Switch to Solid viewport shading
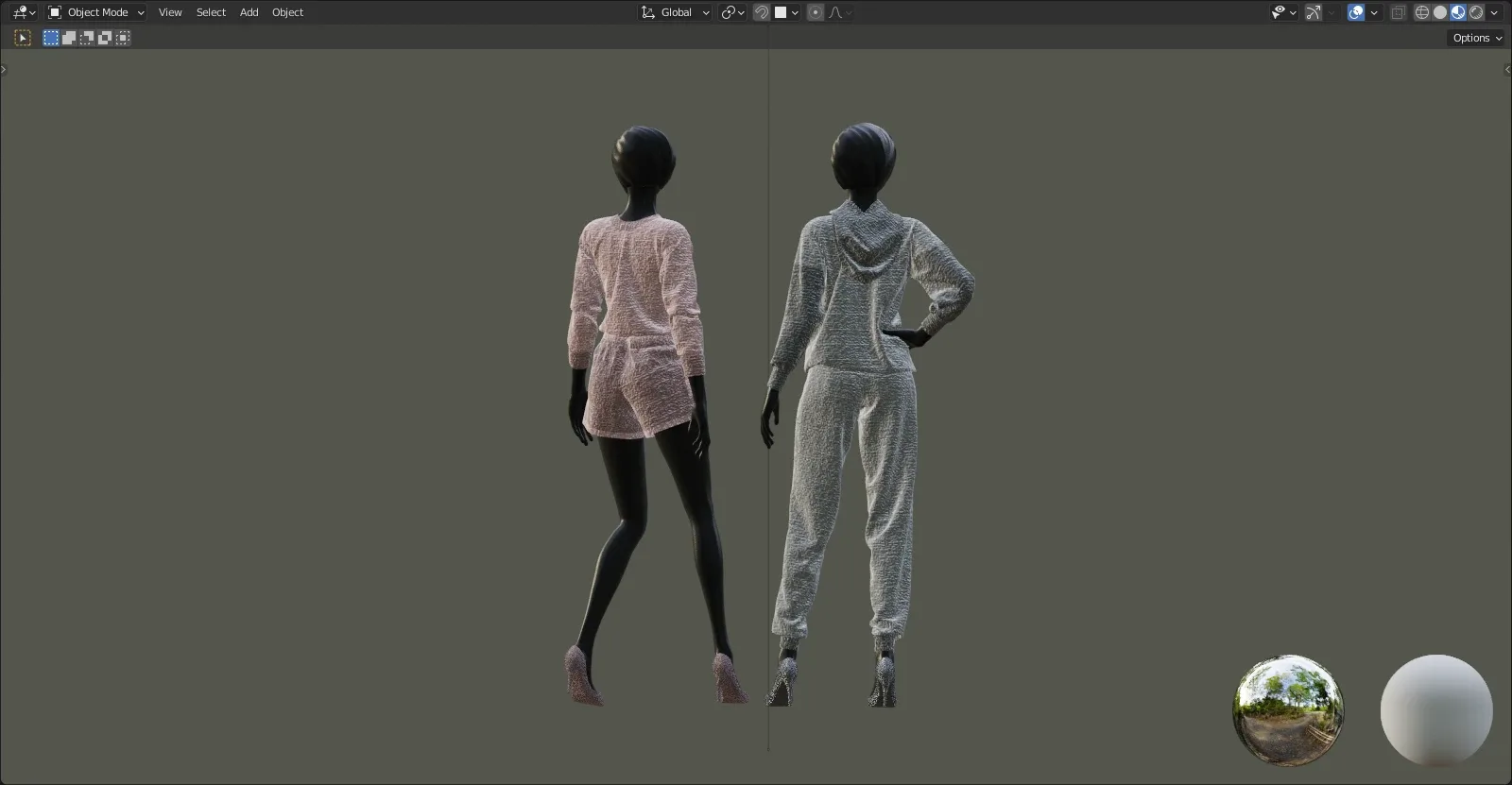Image resolution: width=1512 pixels, height=785 pixels. pyautogui.click(x=1440, y=12)
